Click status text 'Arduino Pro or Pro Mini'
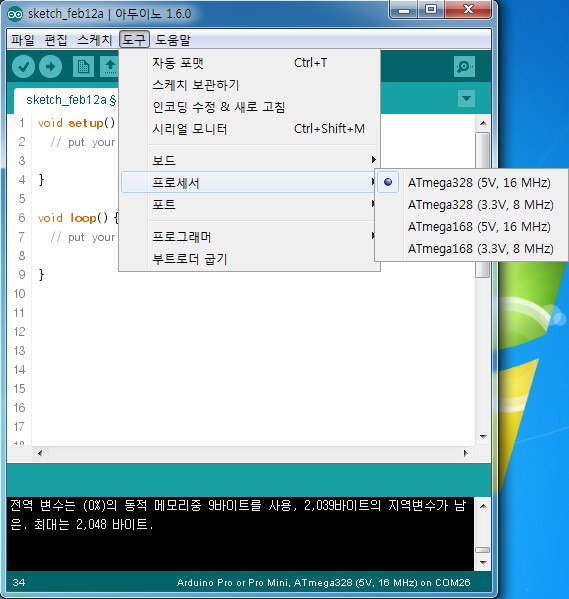 pyautogui.click(x=233, y=583)
